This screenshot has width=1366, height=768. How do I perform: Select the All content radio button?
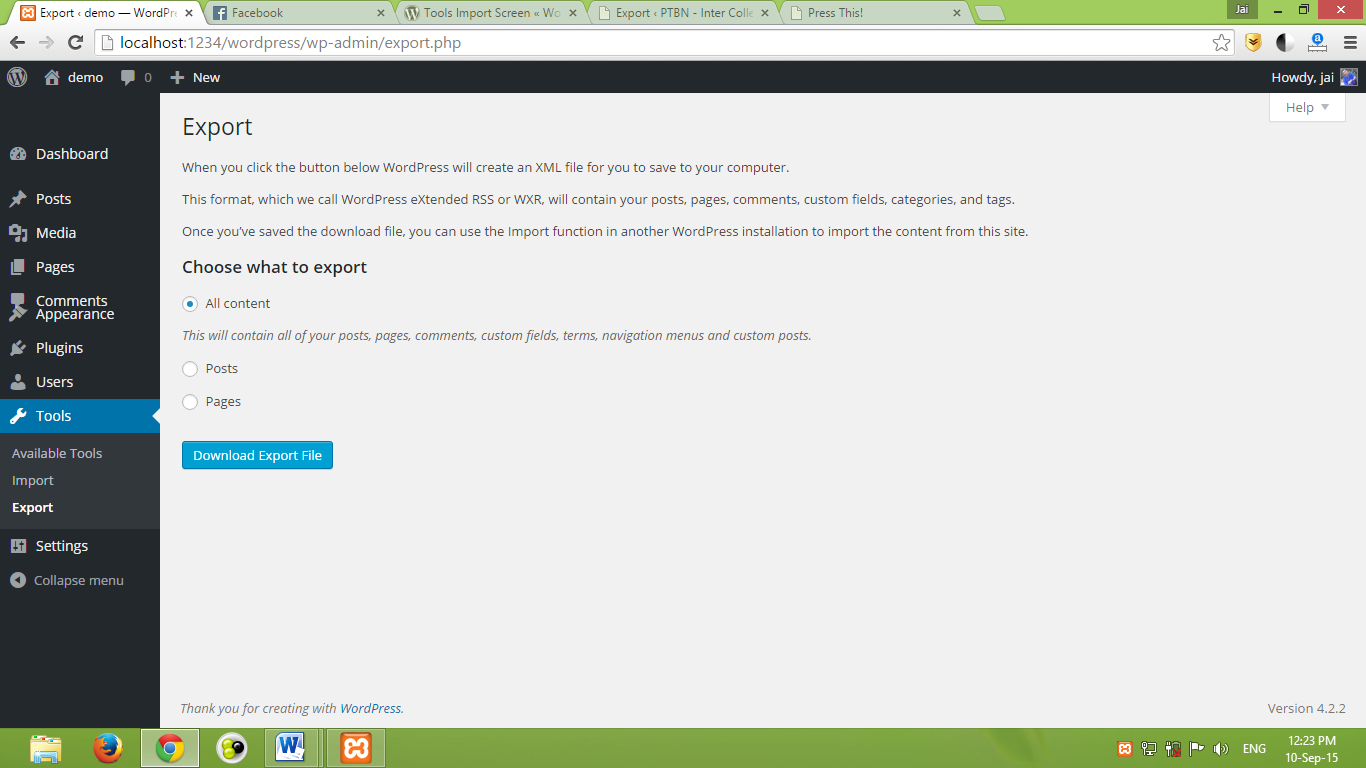point(190,304)
